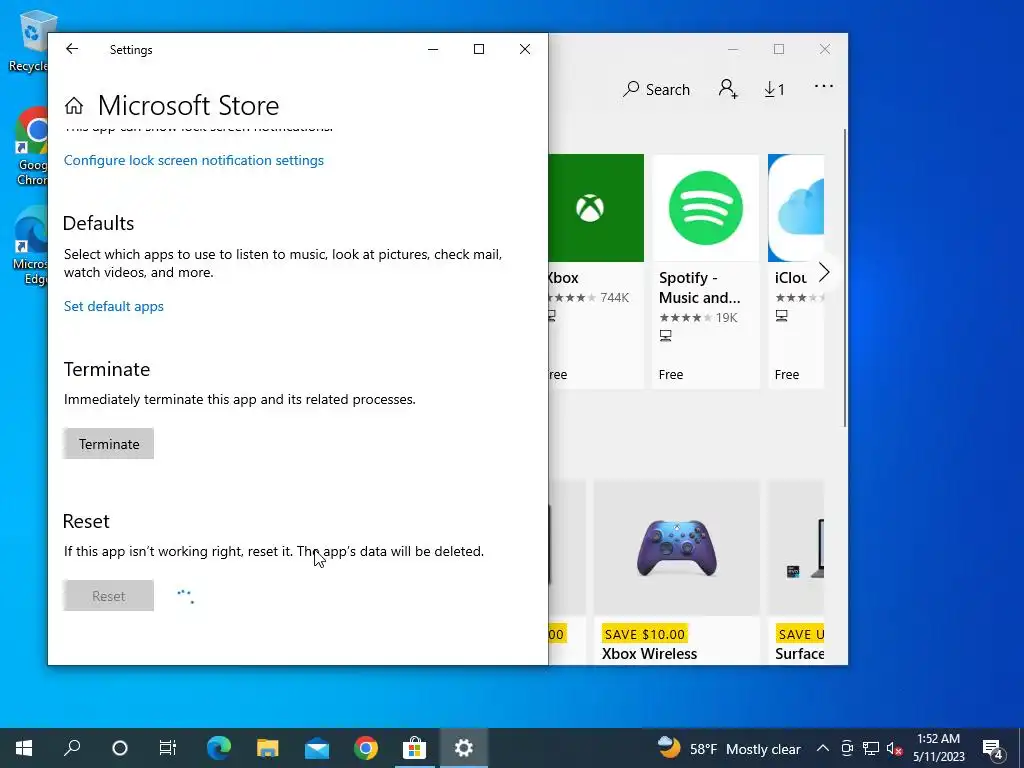This screenshot has width=1024, height=768.
Task: Open the Xbox Wireless controller deal
Action: [677, 573]
